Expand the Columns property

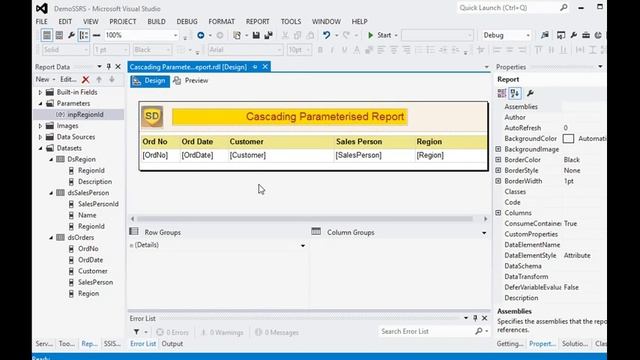coord(498,213)
